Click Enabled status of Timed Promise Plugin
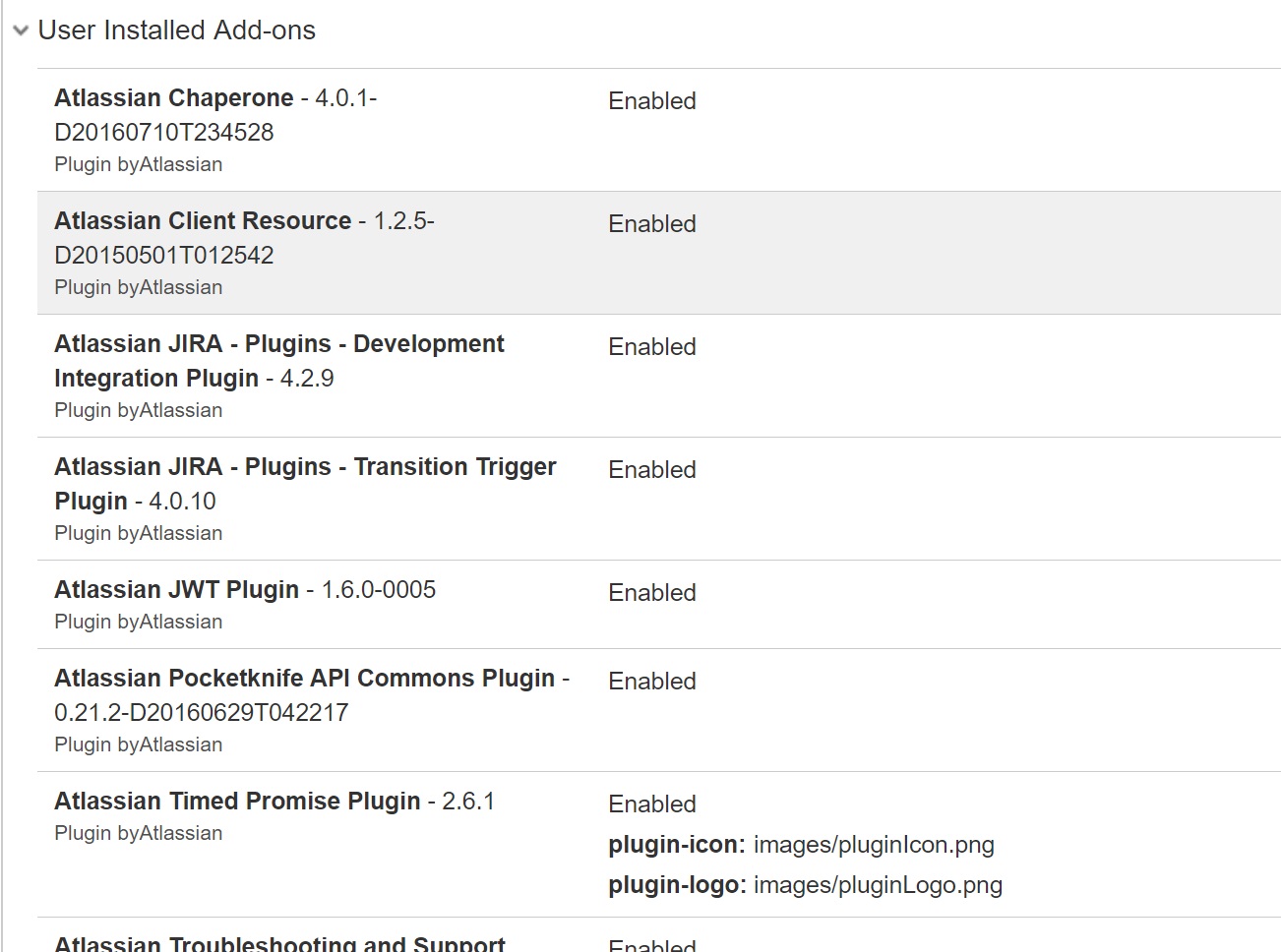Screen dimensions: 1281x952 652,803
